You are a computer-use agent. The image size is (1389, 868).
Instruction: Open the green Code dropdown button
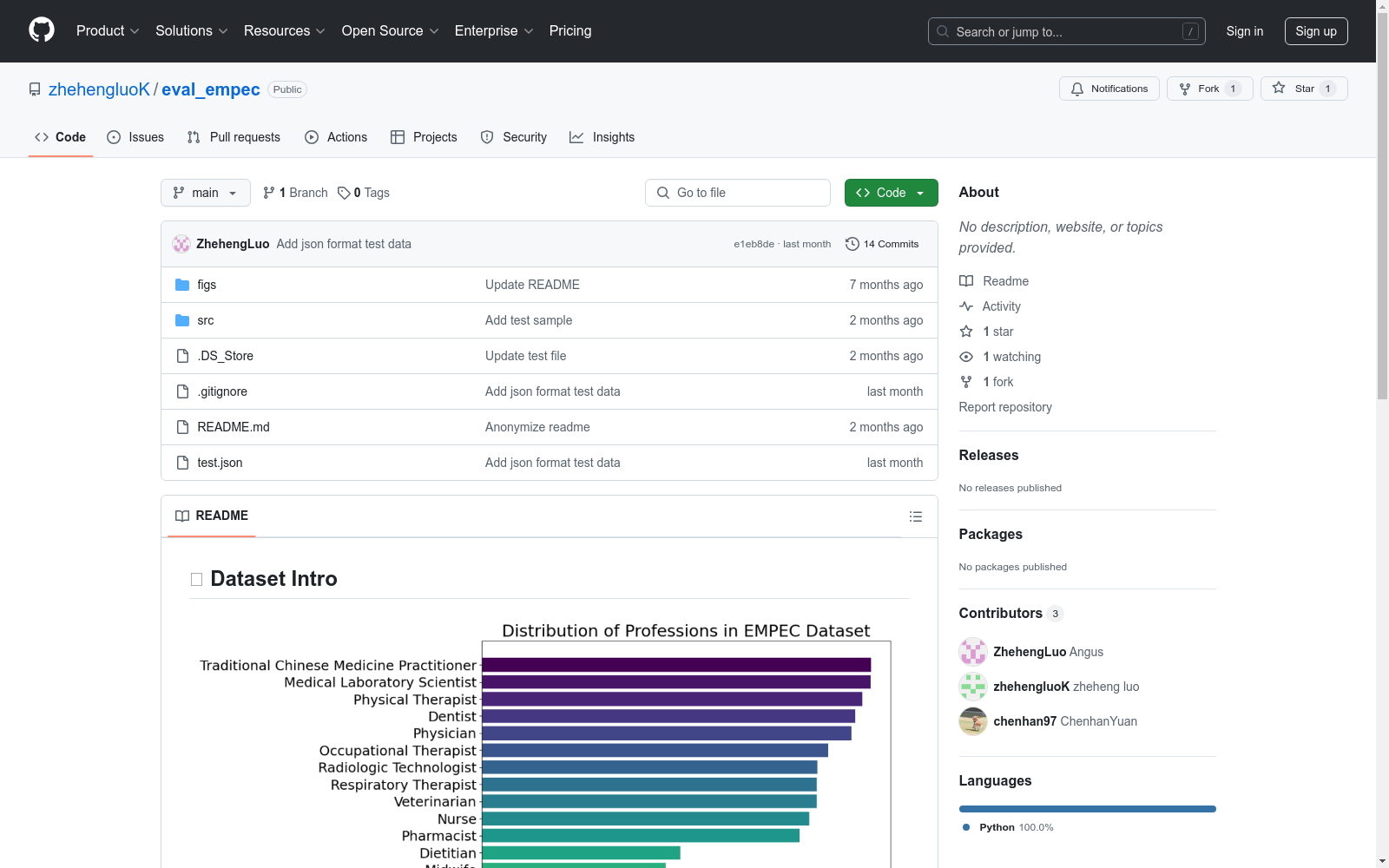click(891, 193)
